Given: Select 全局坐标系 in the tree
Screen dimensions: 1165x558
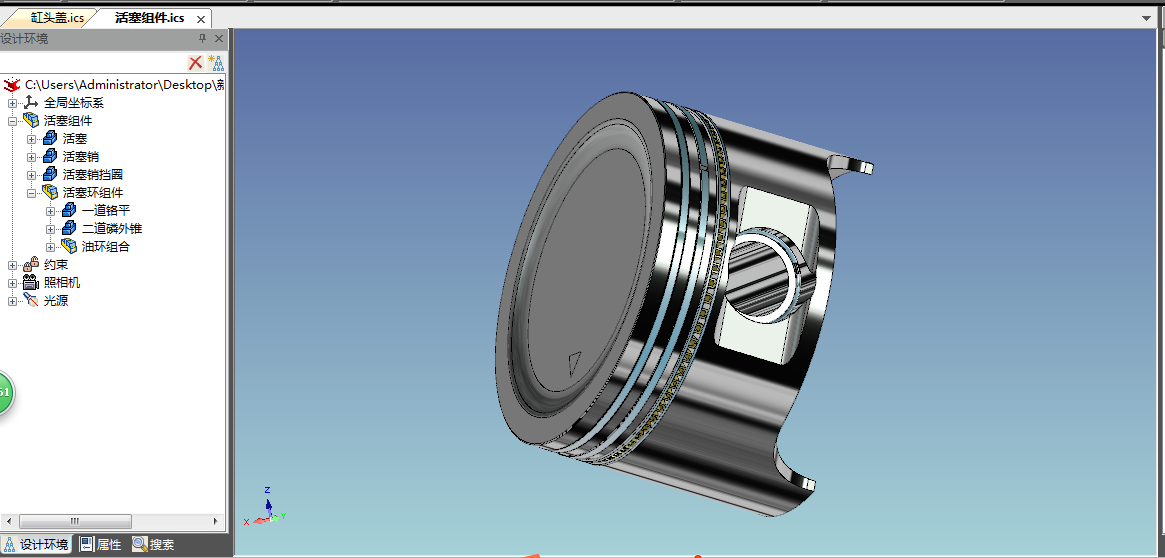Looking at the screenshot, I should pyautogui.click(x=74, y=103).
